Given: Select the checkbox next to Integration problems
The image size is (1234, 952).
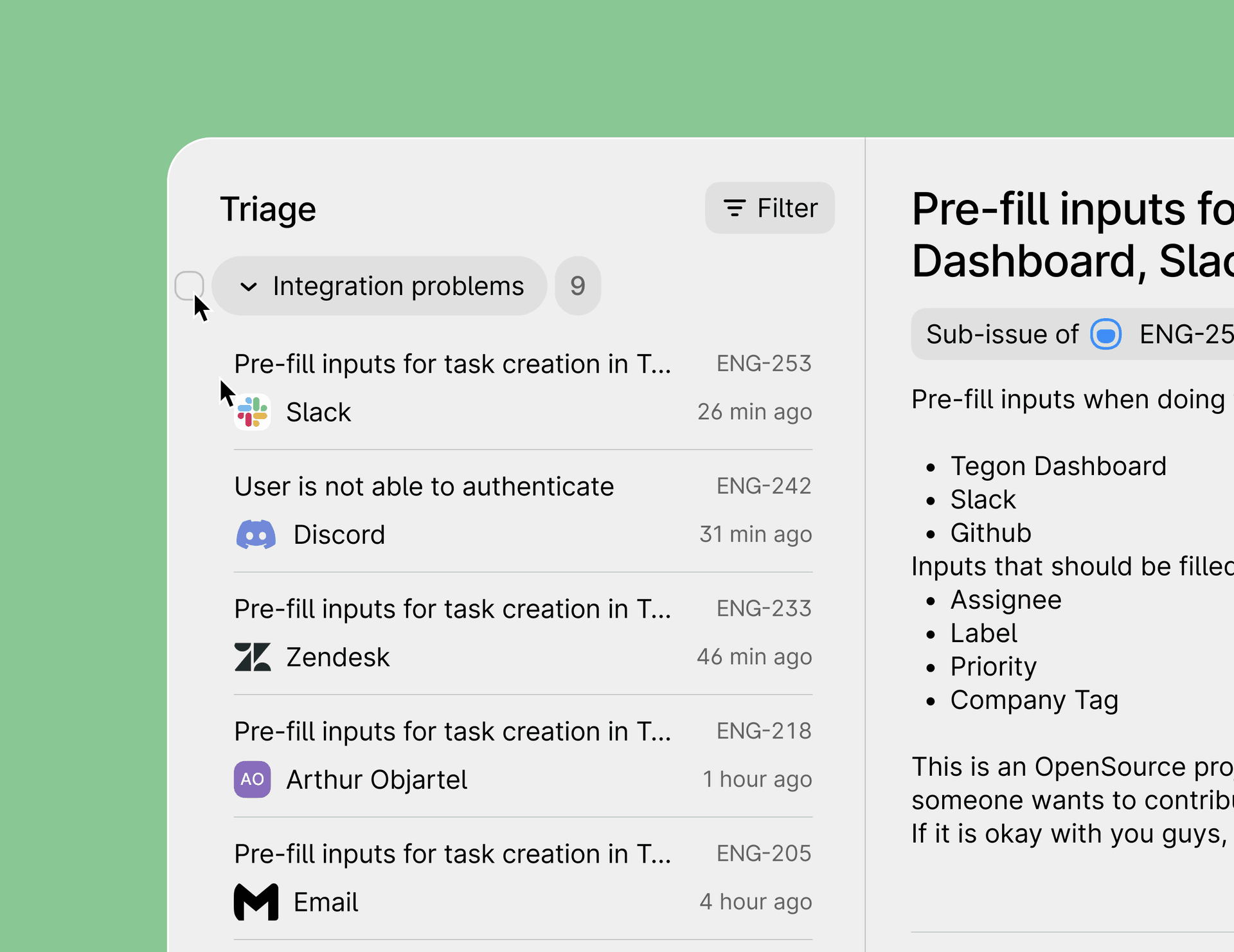Looking at the screenshot, I should pos(190,286).
